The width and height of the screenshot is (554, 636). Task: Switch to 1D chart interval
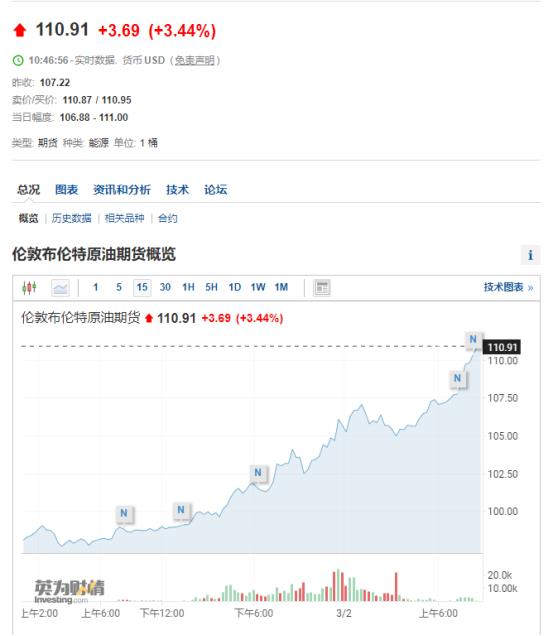coord(235,288)
